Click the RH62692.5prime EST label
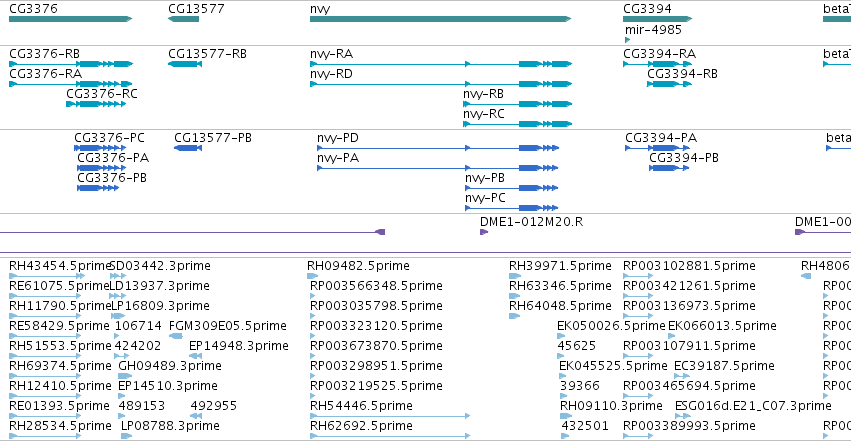Screen dimensions: 851x441 coord(361,426)
